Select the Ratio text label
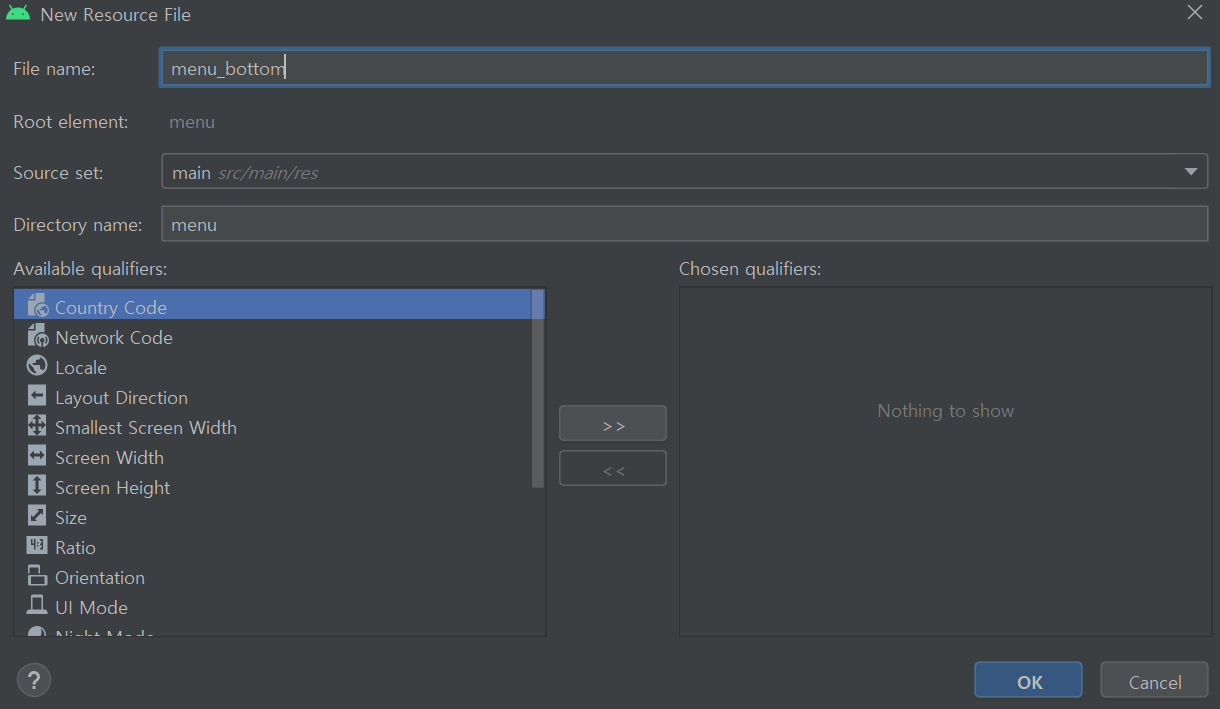The height and width of the screenshot is (709, 1220). click(x=75, y=548)
